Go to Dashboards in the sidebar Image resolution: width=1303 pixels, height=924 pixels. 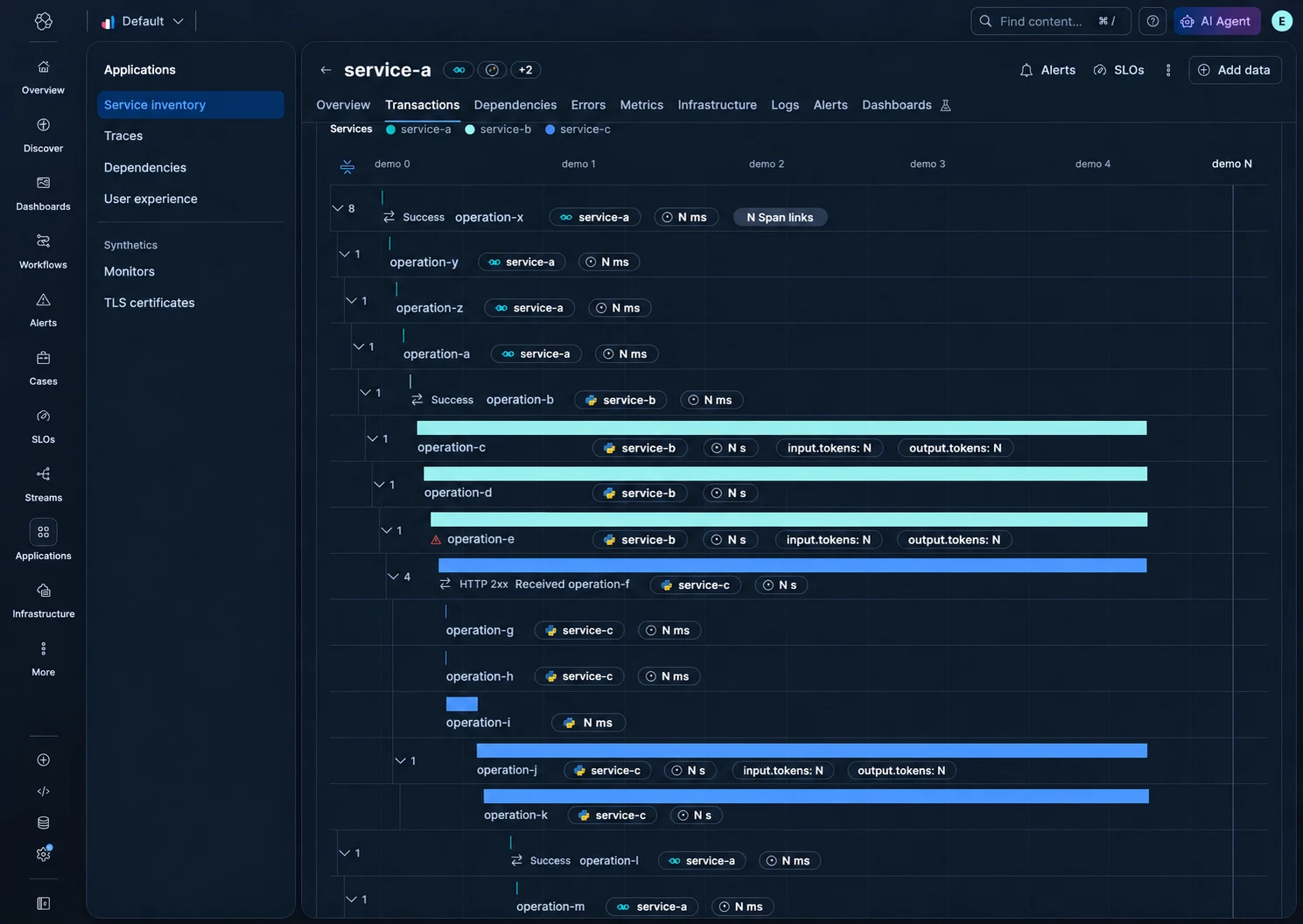click(x=43, y=193)
